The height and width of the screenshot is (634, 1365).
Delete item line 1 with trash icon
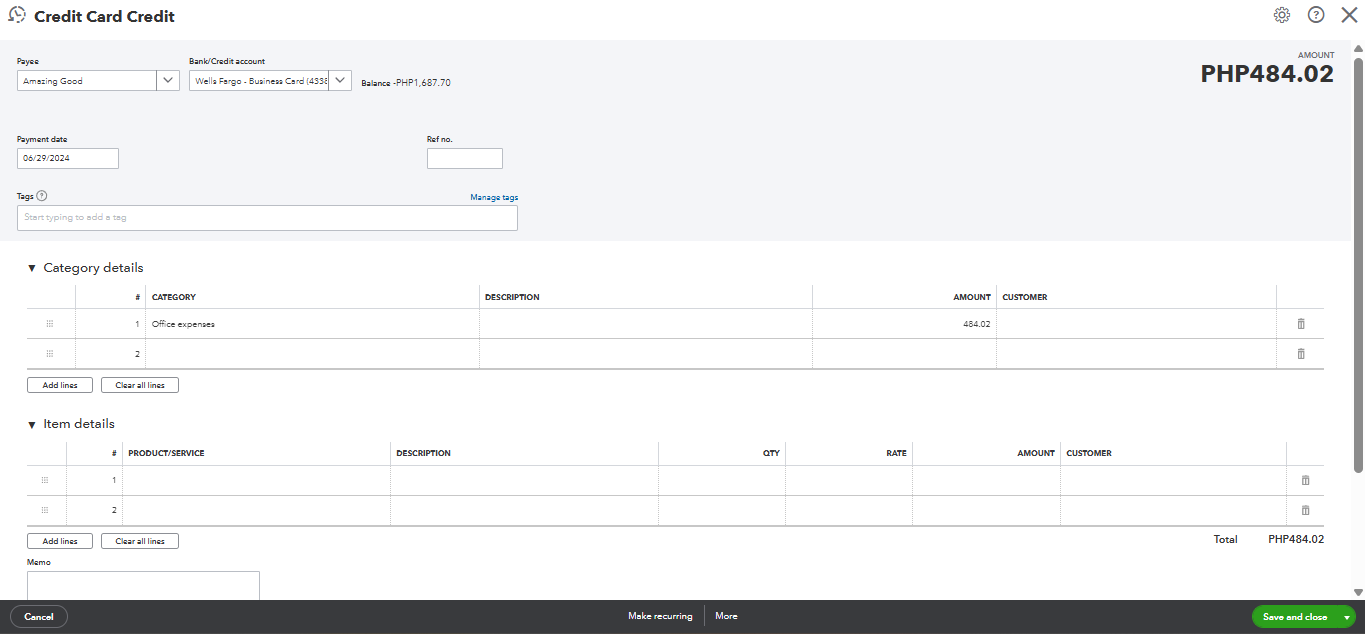click(x=1305, y=480)
